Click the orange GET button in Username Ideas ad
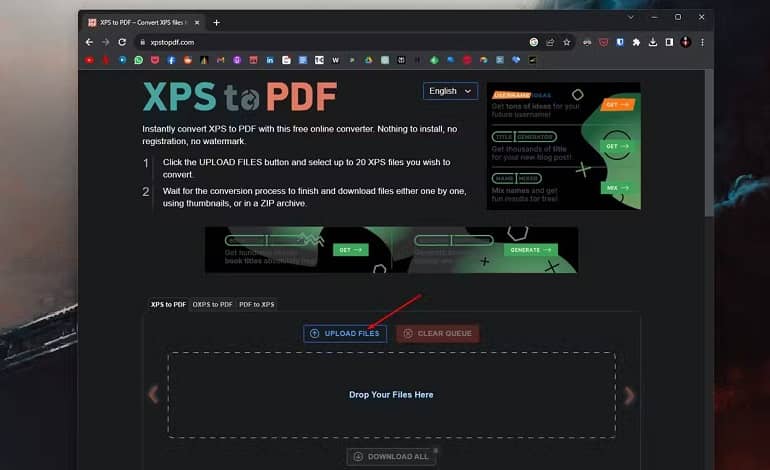Image resolution: width=770 pixels, height=470 pixels. pyautogui.click(x=617, y=105)
